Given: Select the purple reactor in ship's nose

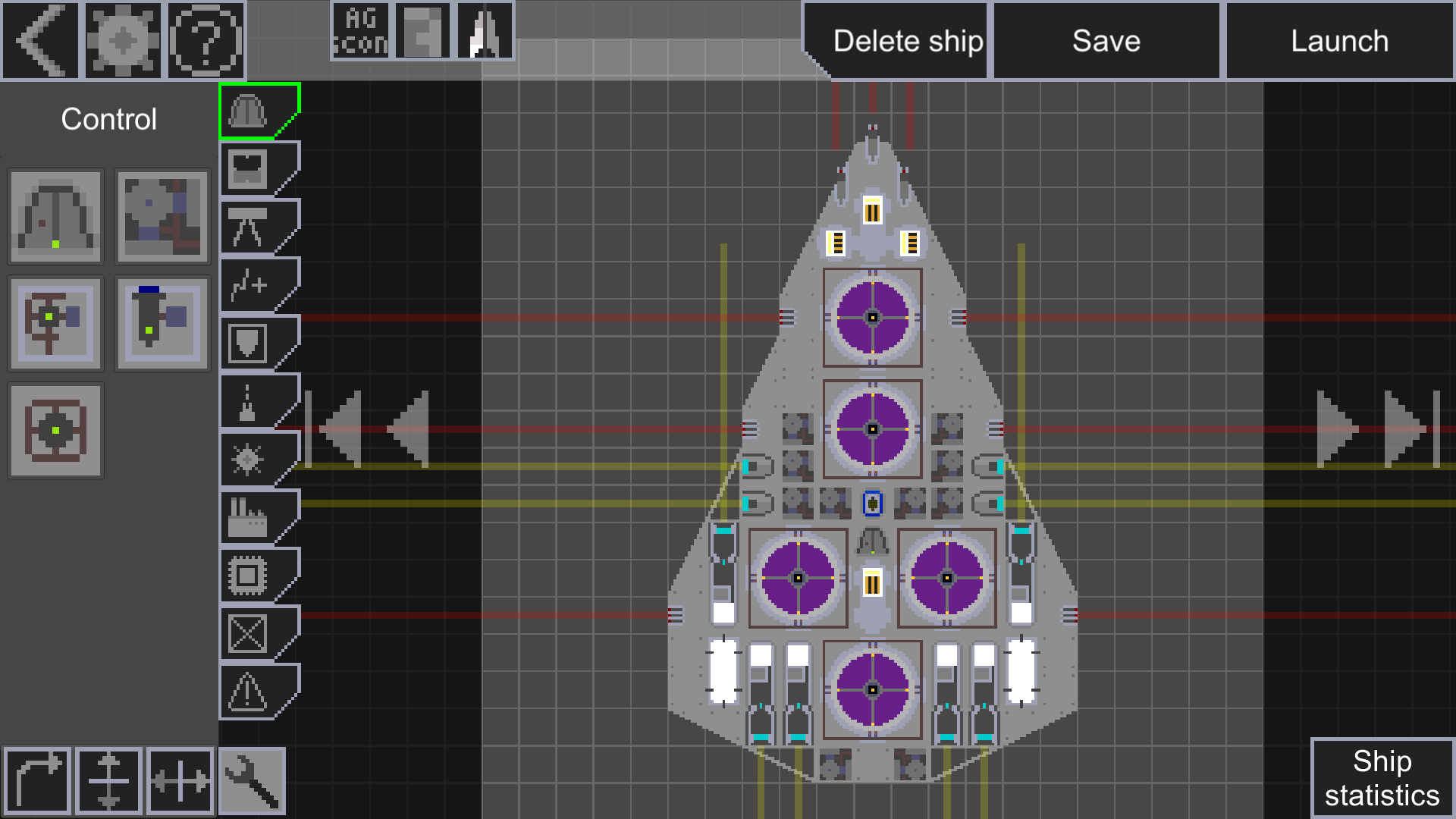Looking at the screenshot, I should (x=872, y=318).
